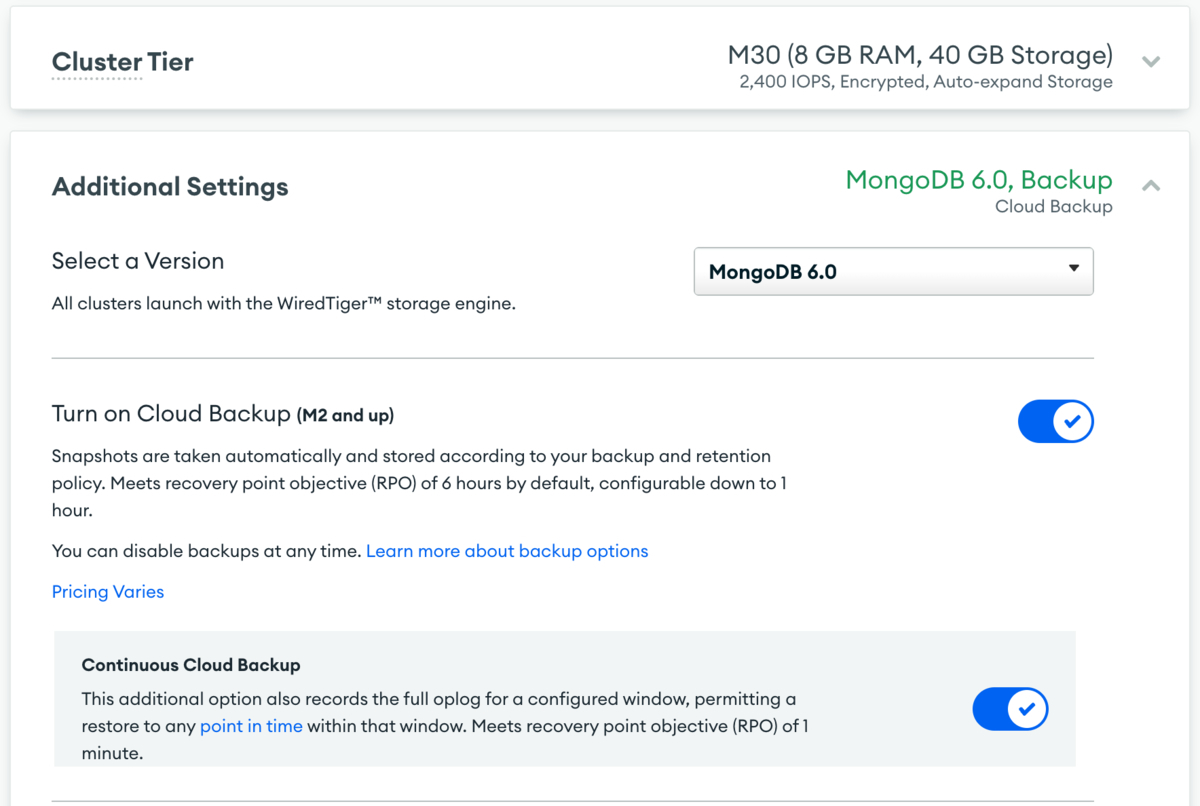The height and width of the screenshot is (806, 1200).
Task: Click the upward chevron beside Additional Settings
Action: [x=1150, y=185]
